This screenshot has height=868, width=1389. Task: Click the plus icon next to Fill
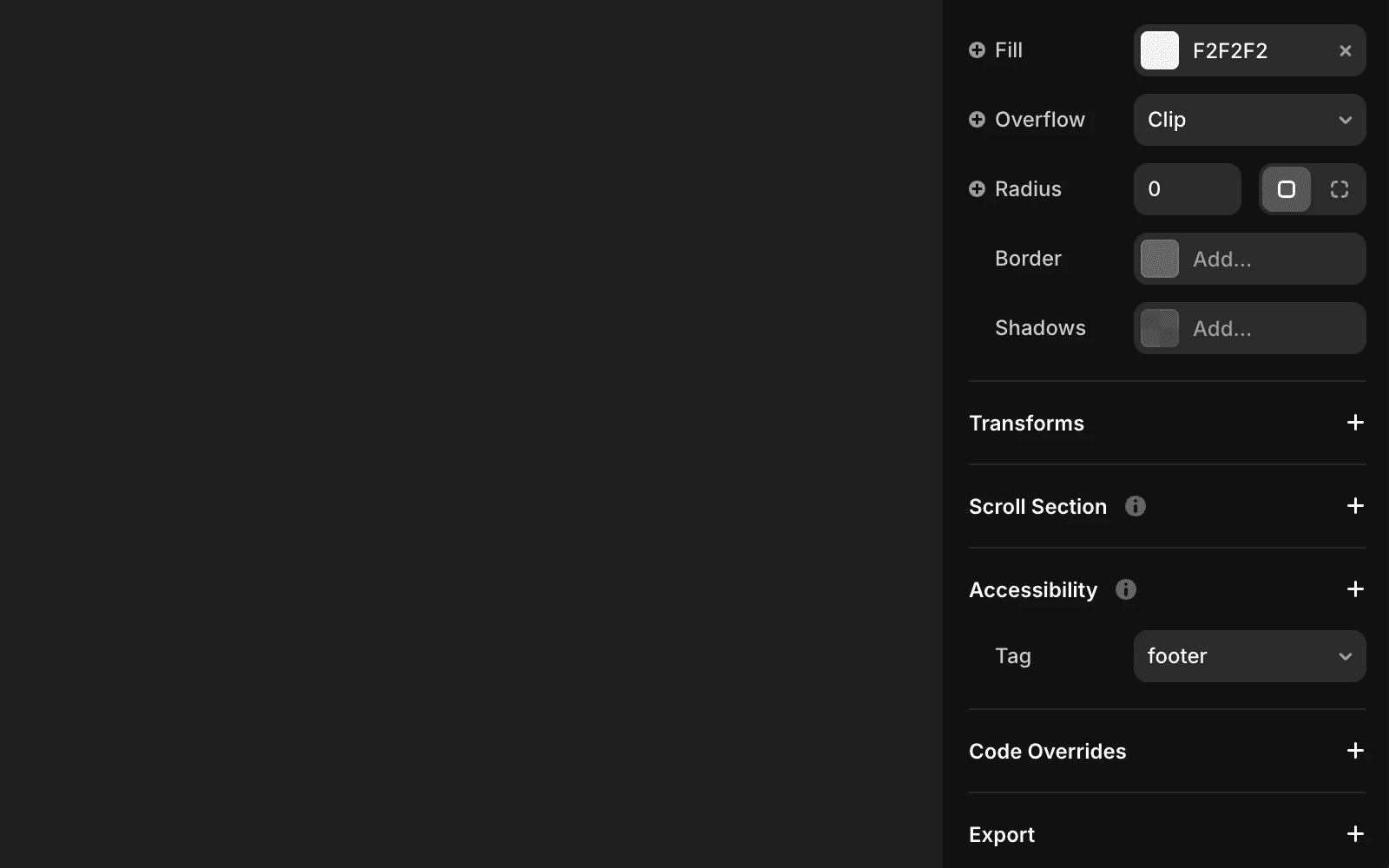tap(977, 50)
